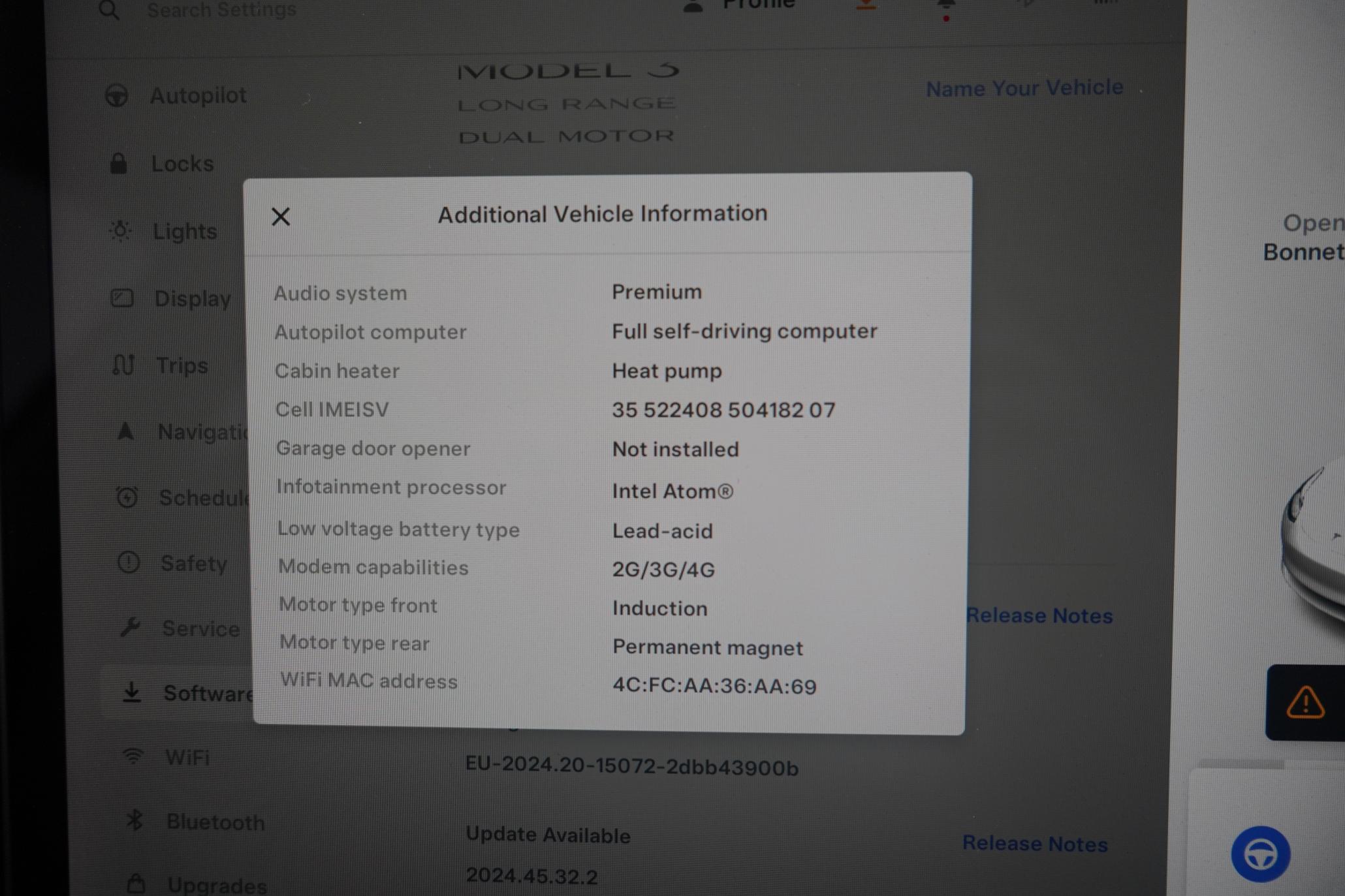
Task: Select the Upgrades bag icon
Action: click(x=136, y=884)
